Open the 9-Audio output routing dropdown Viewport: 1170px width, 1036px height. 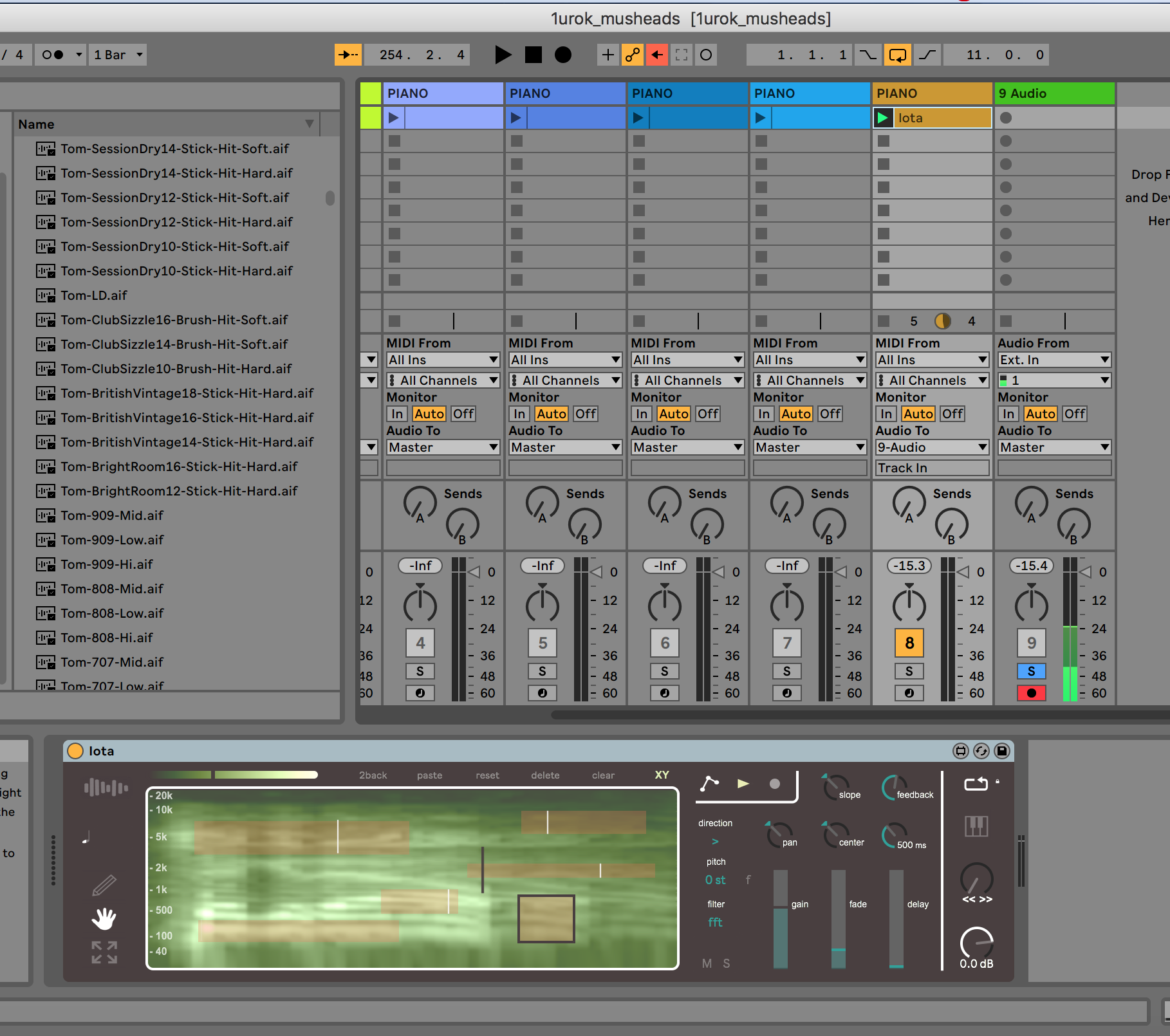pyautogui.click(x=932, y=447)
